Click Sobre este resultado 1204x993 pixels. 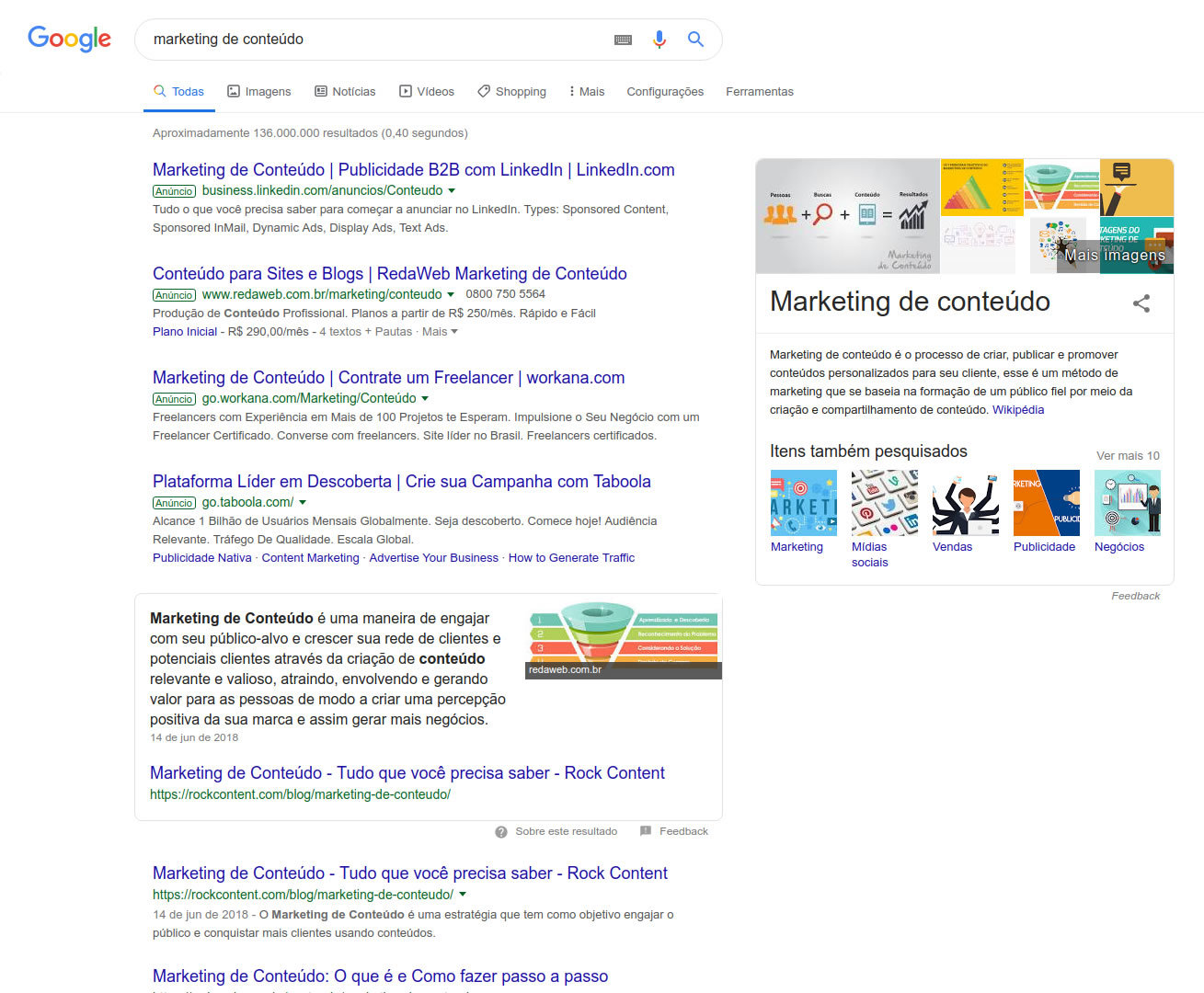pyautogui.click(x=567, y=832)
